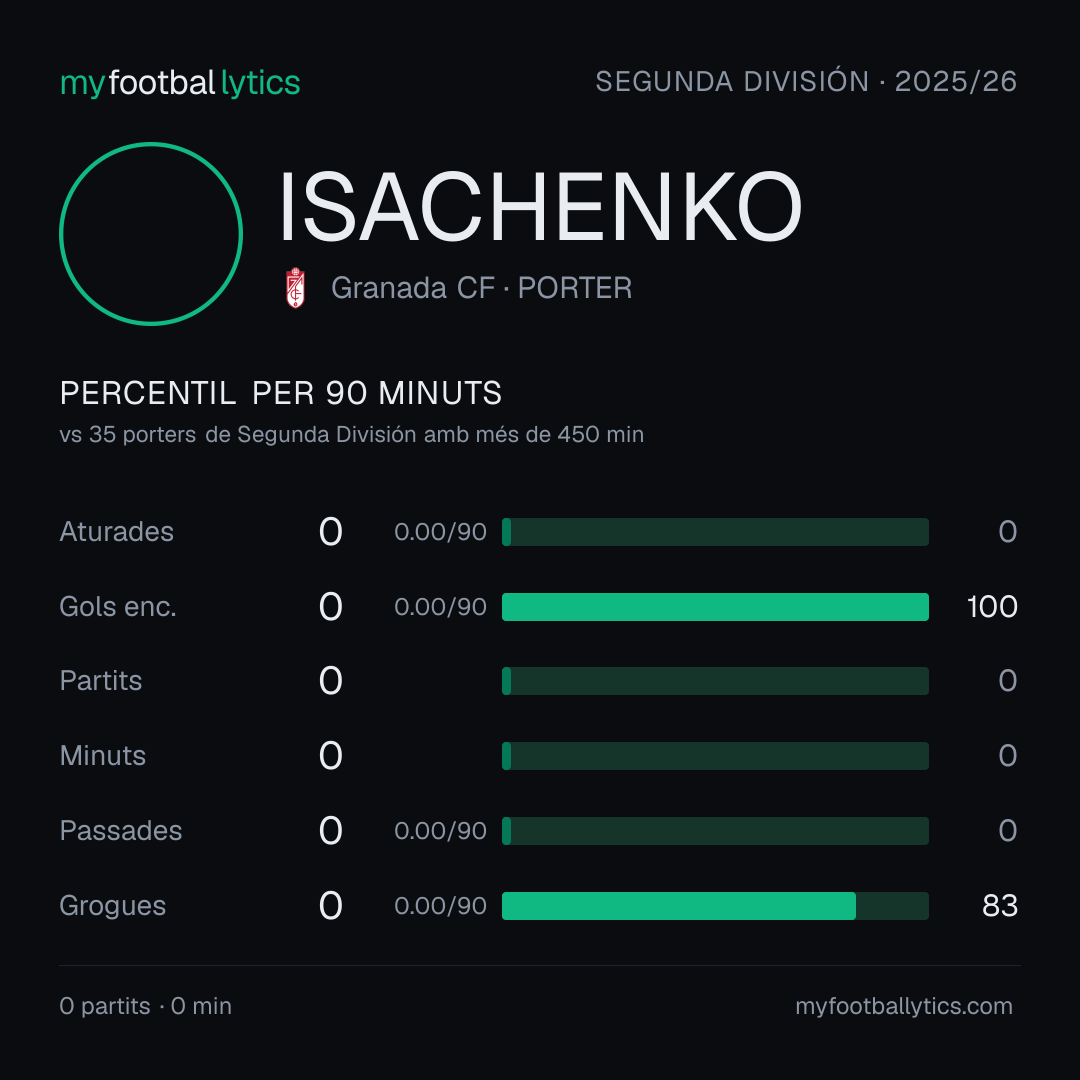This screenshot has height=1080, width=1080.
Task: Click the Aturades stat label
Action: (116, 532)
